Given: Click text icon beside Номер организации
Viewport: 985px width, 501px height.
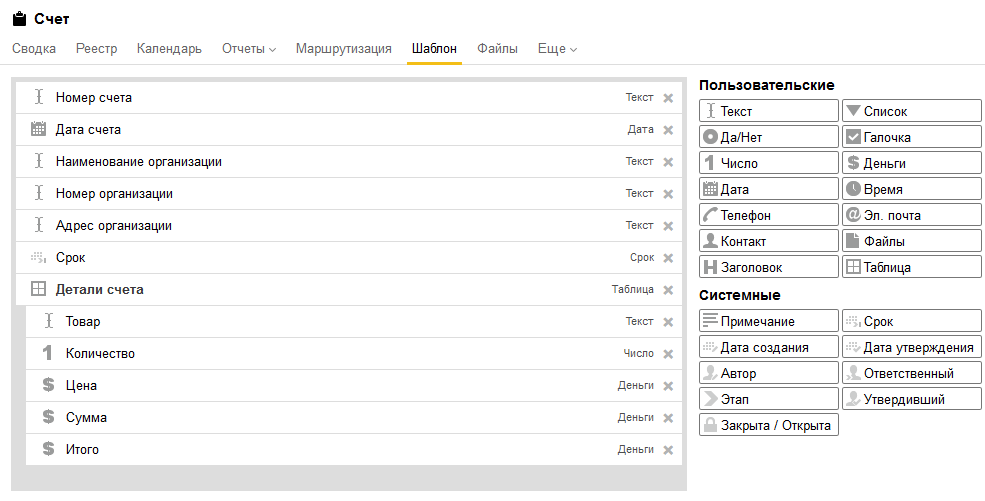Looking at the screenshot, I should [x=38, y=193].
